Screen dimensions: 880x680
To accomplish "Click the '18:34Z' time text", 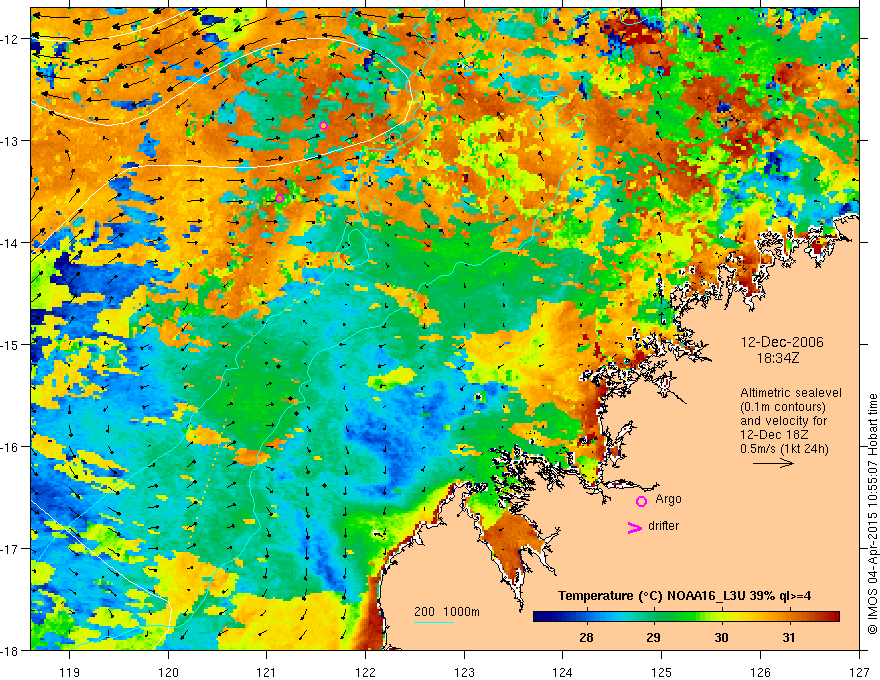I will click(x=777, y=358).
